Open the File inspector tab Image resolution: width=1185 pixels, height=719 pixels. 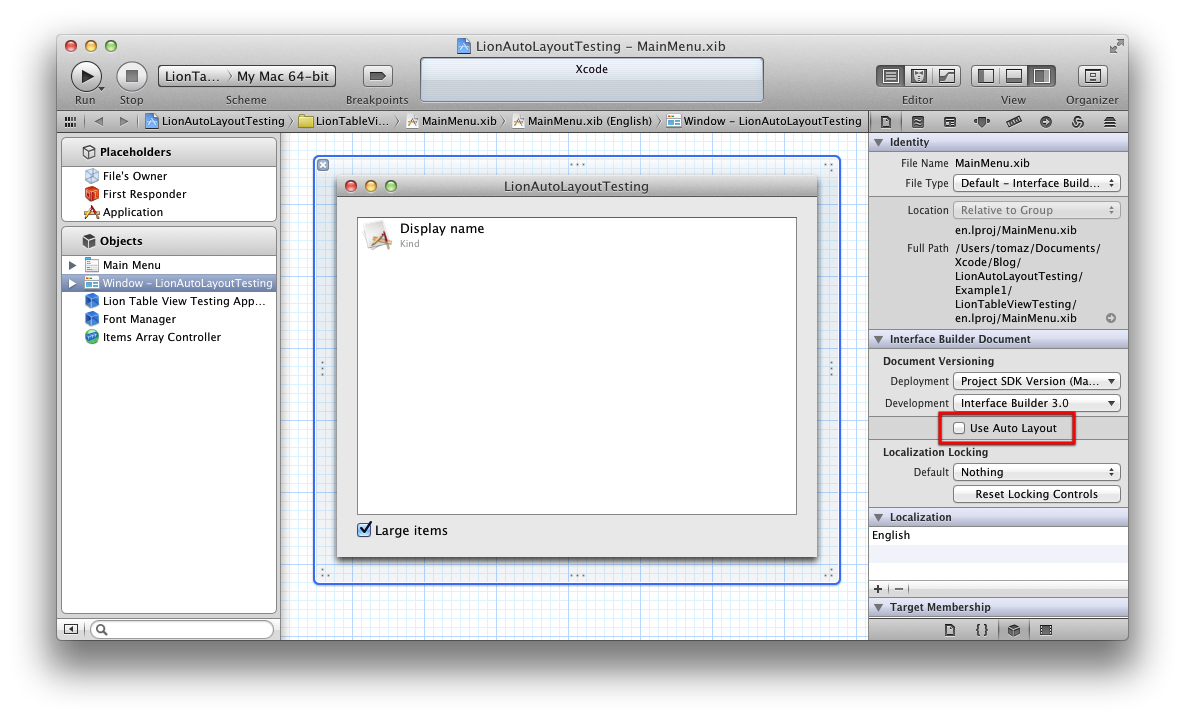click(886, 122)
